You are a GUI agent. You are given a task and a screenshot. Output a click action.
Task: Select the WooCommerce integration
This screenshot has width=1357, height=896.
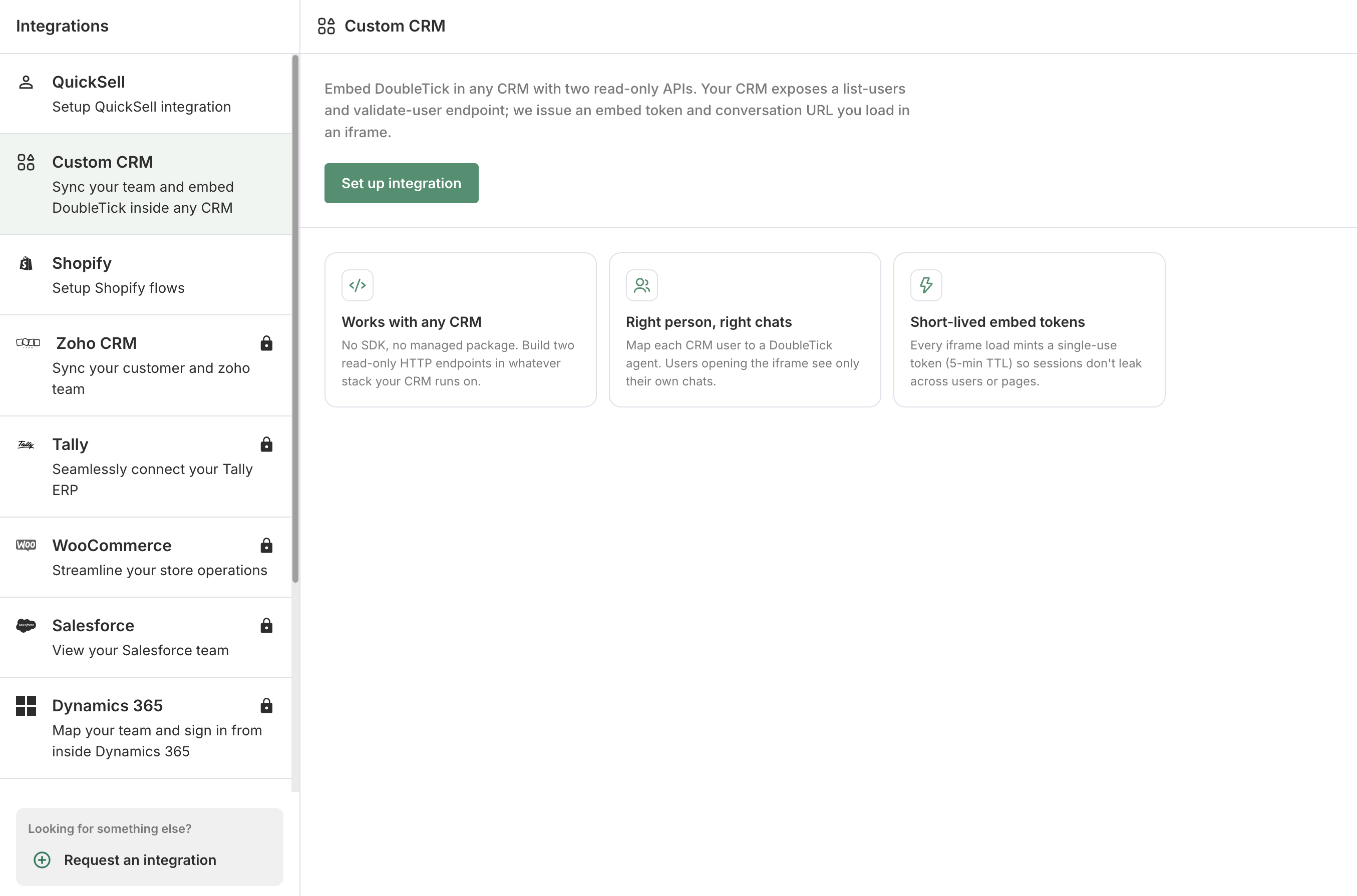tap(146, 558)
